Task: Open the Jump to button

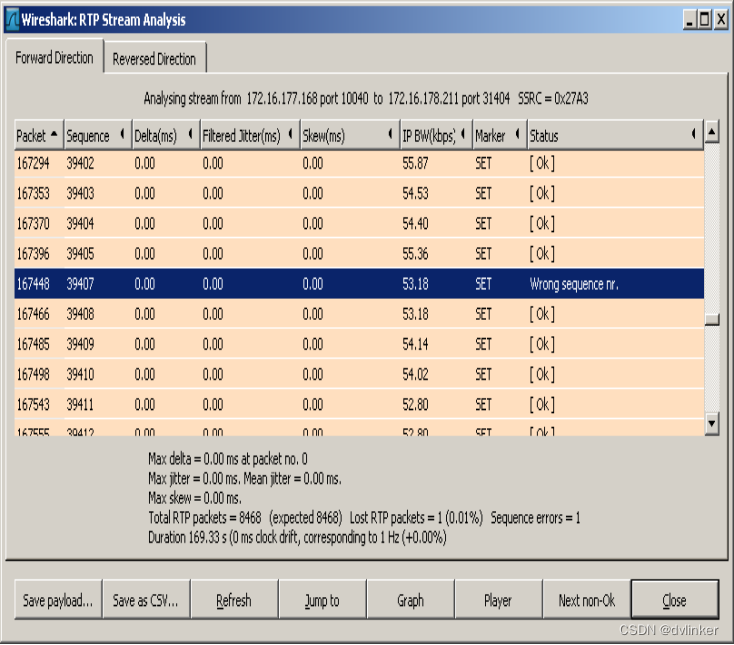Action: click(x=322, y=600)
